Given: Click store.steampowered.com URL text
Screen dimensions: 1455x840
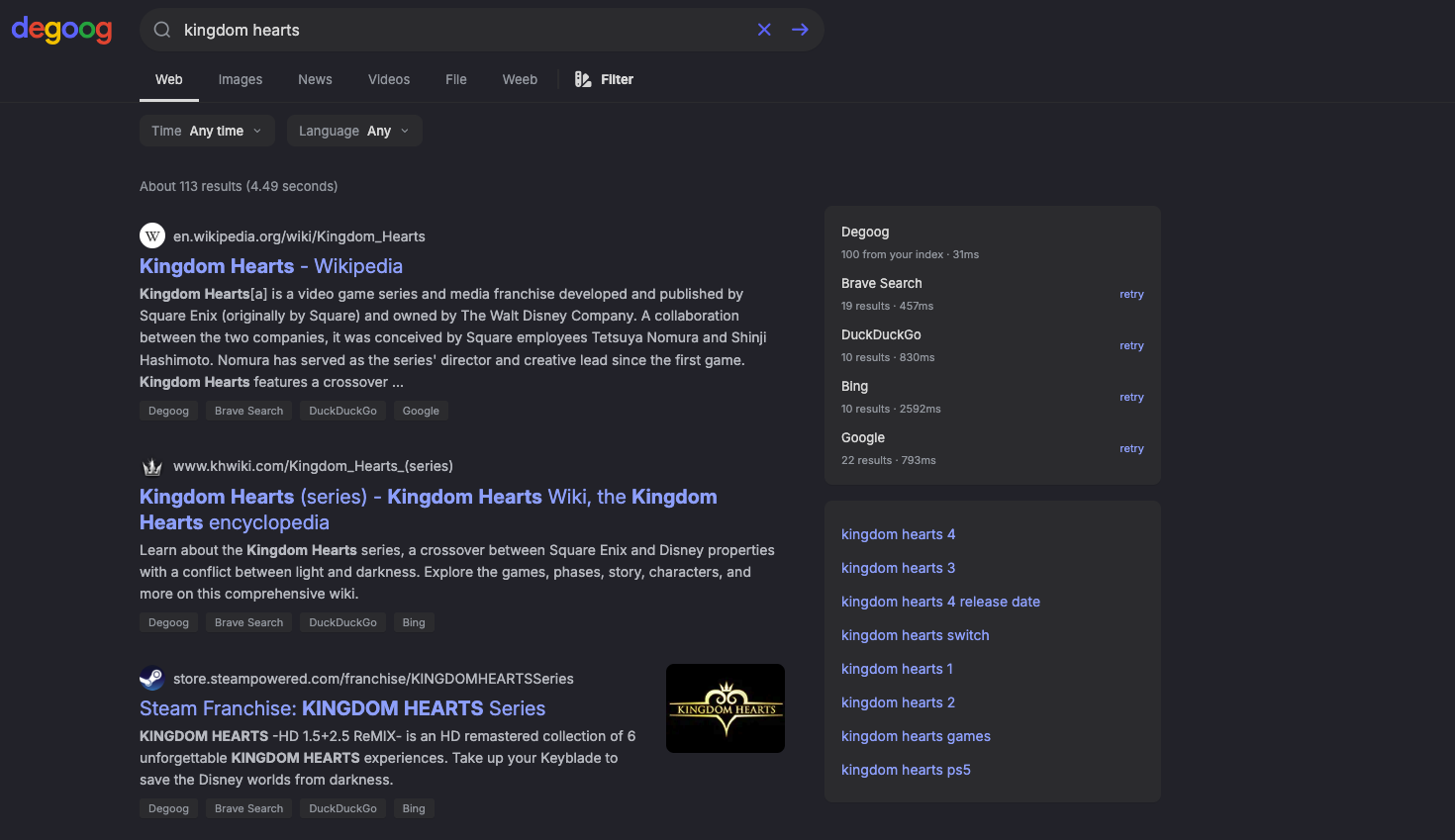Looking at the screenshot, I should pyautogui.click(x=373, y=679).
